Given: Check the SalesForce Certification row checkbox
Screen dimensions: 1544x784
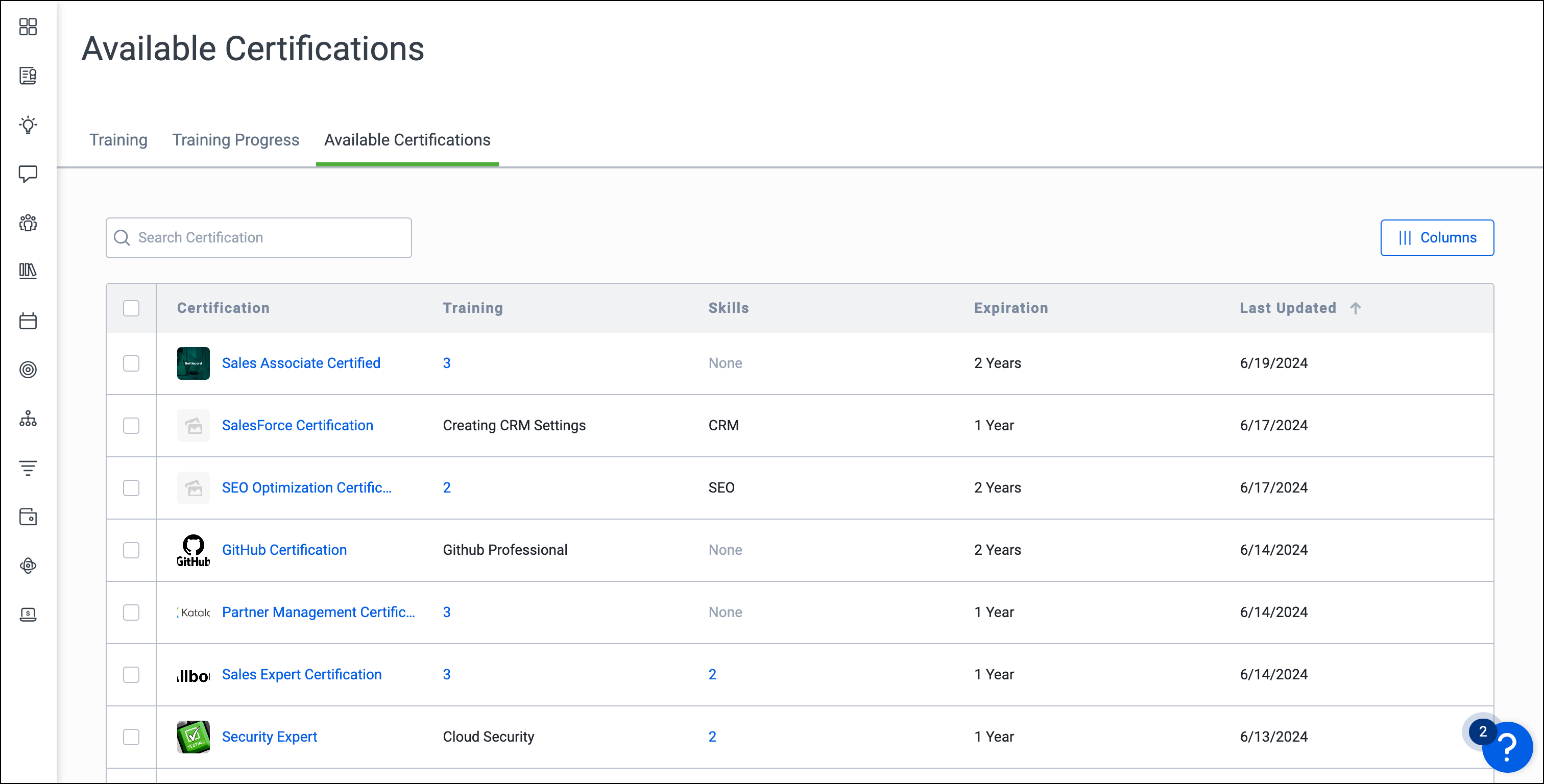Looking at the screenshot, I should click(131, 426).
